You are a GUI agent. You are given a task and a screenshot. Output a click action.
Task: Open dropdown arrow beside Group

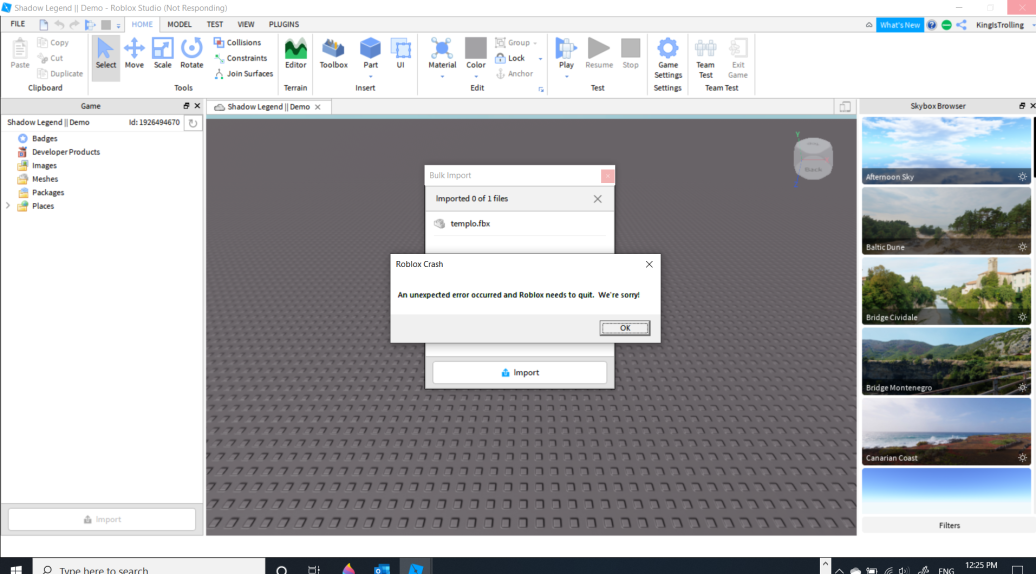click(x=535, y=43)
